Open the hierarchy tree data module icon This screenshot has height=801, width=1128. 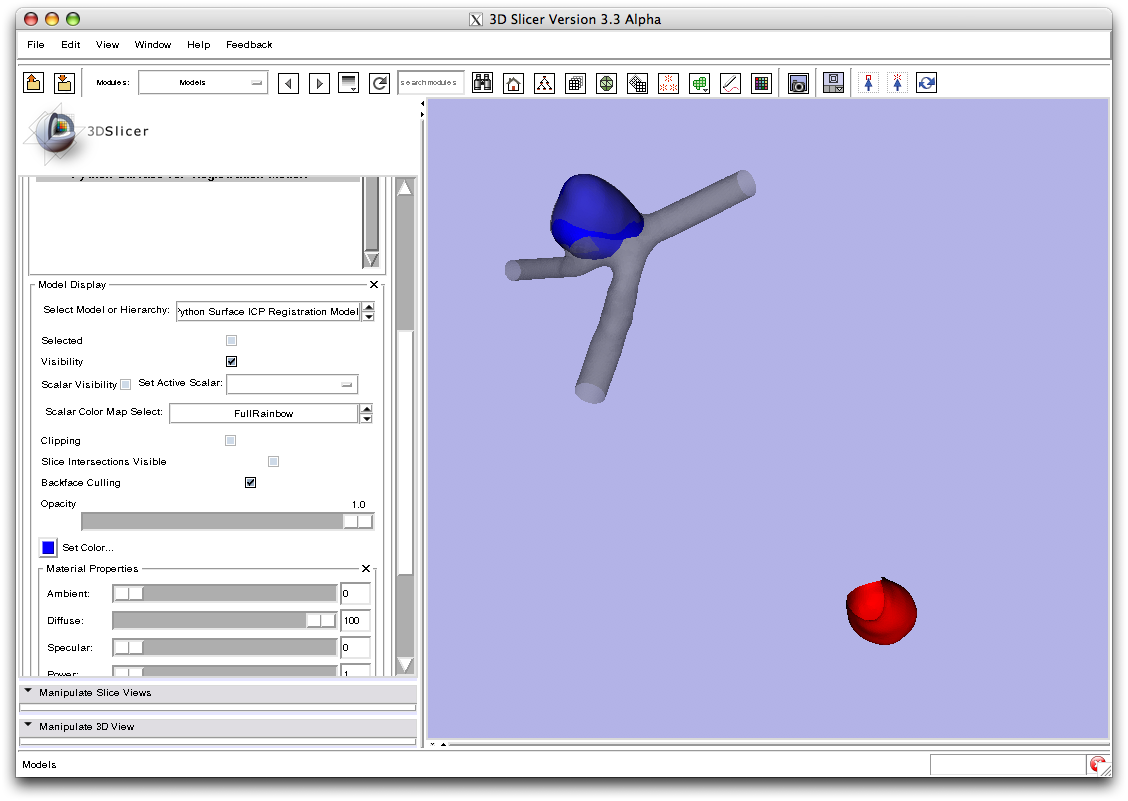(544, 84)
